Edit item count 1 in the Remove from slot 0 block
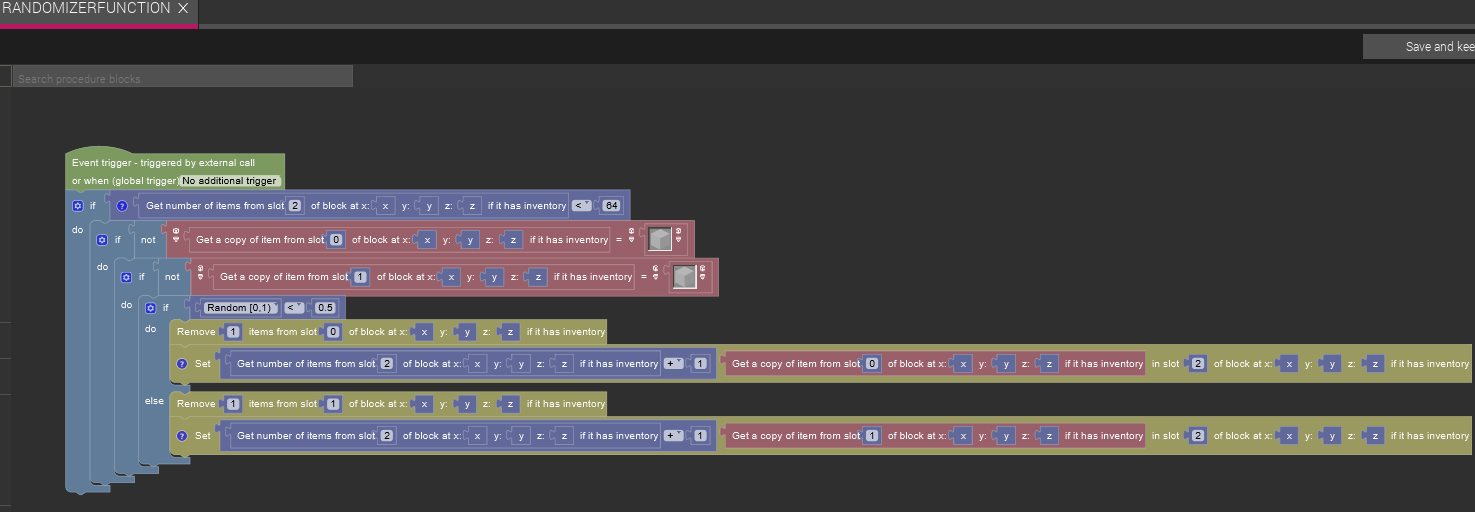1475x512 pixels. coord(233,332)
